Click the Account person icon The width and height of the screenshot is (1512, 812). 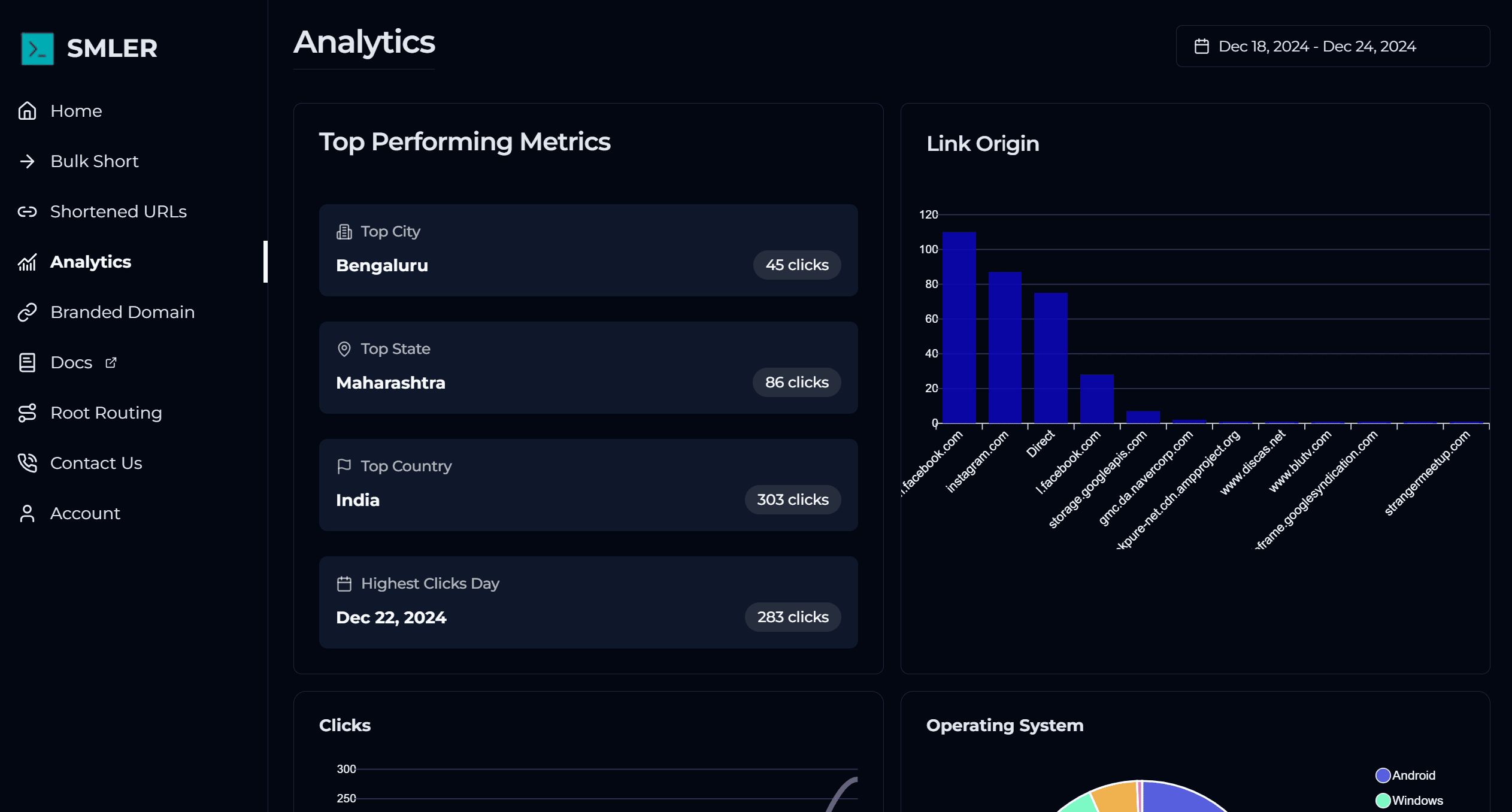(27, 513)
